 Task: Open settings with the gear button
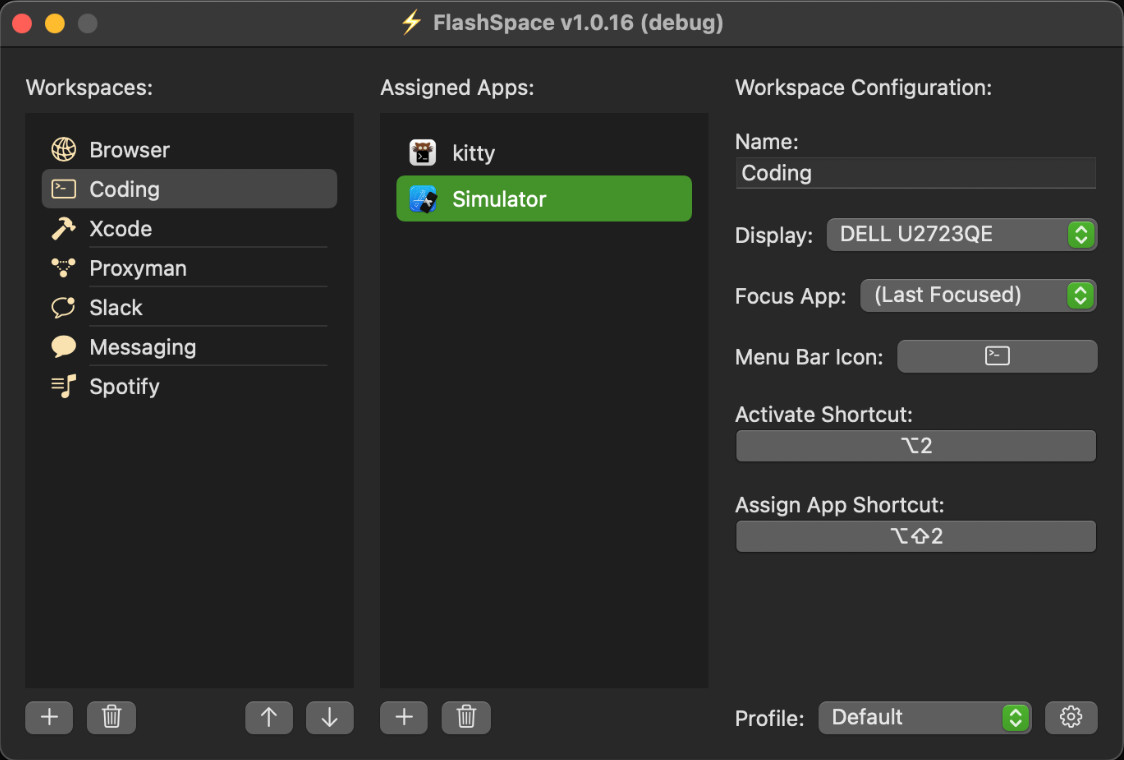1071,717
